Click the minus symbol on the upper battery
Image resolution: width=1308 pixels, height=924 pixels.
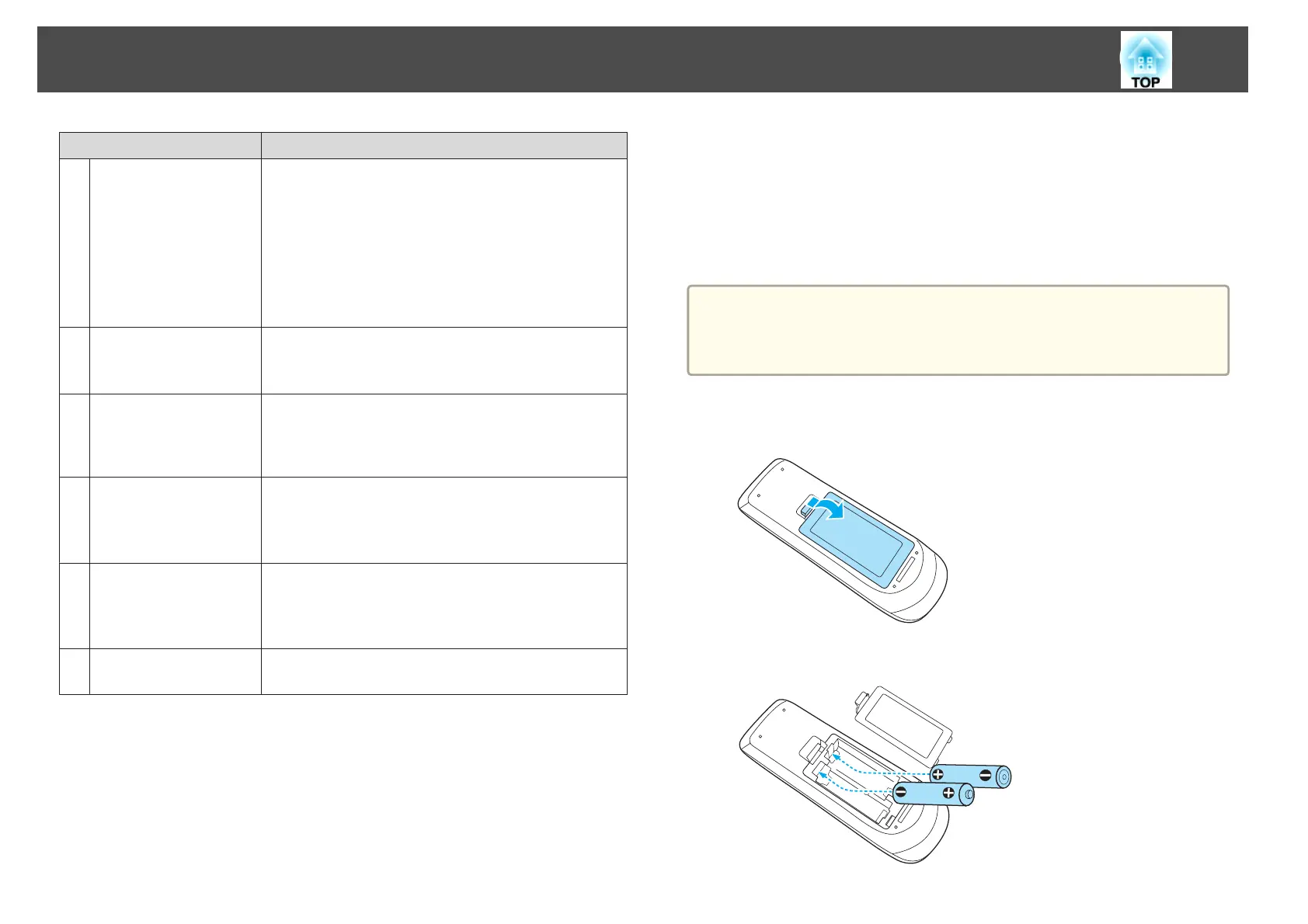[985, 774]
